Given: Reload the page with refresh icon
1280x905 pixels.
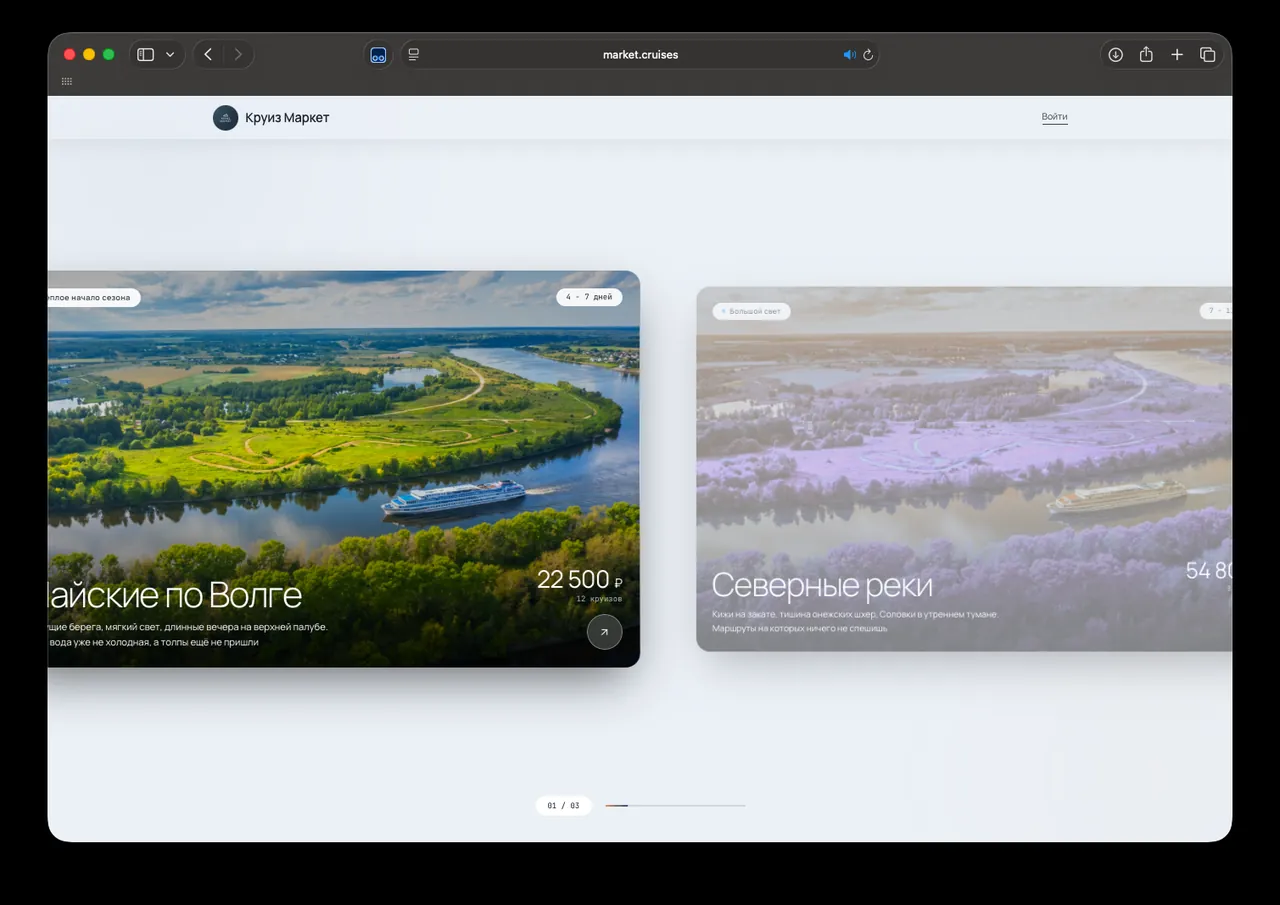Looking at the screenshot, I should click(868, 55).
